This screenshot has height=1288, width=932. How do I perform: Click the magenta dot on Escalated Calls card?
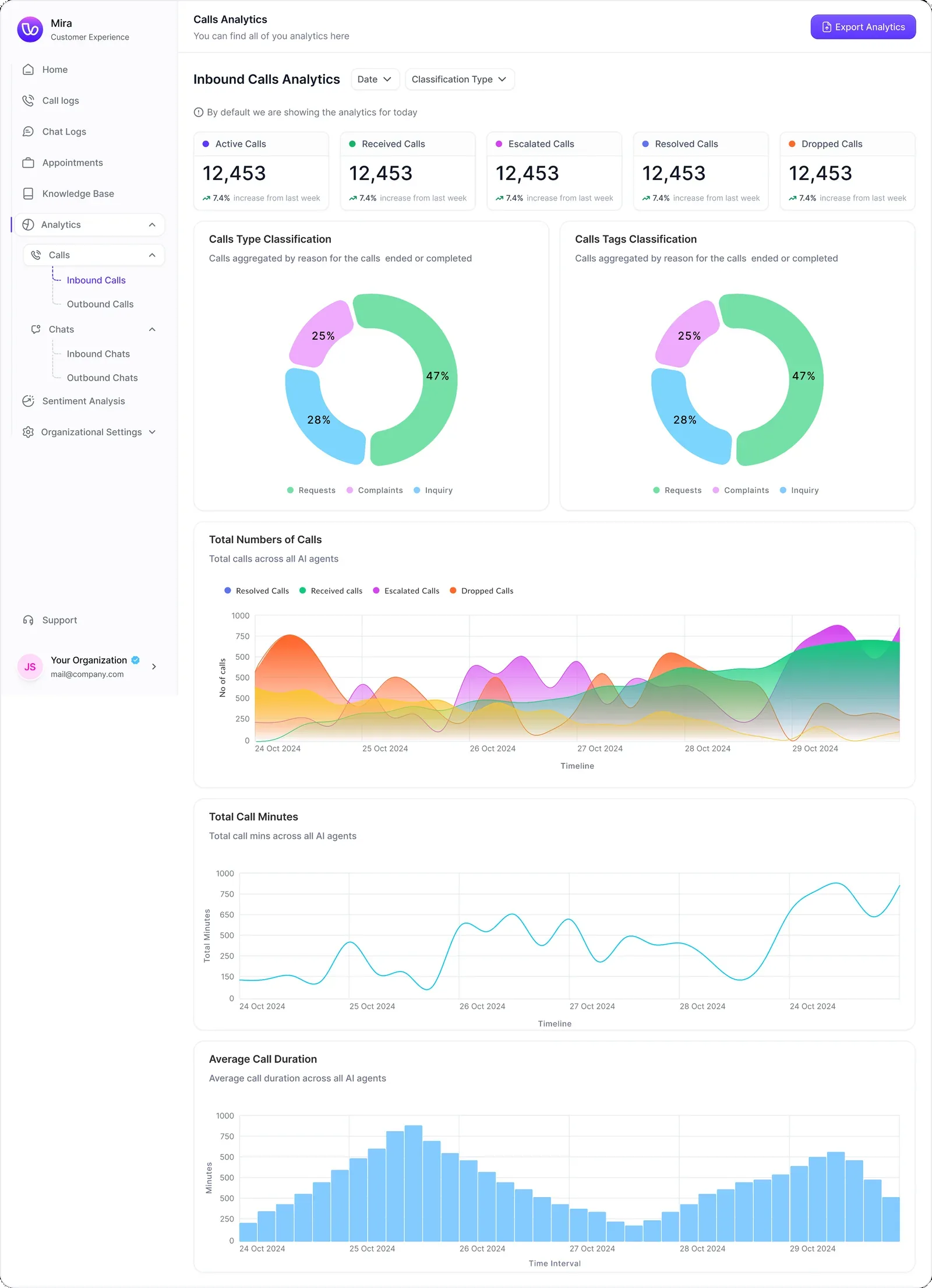pyautogui.click(x=499, y=144)
